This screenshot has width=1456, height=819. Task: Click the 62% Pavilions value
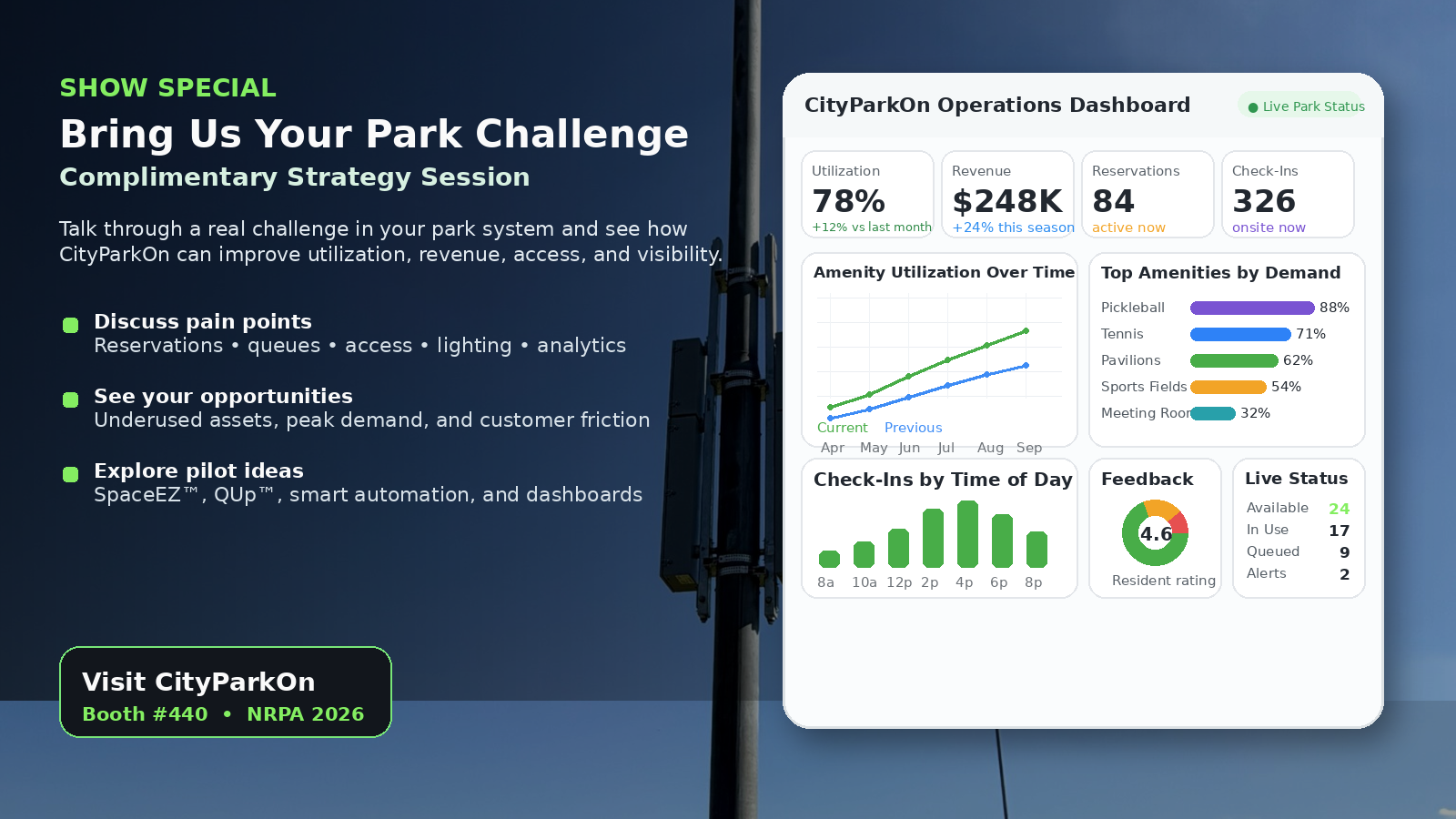1298,360
